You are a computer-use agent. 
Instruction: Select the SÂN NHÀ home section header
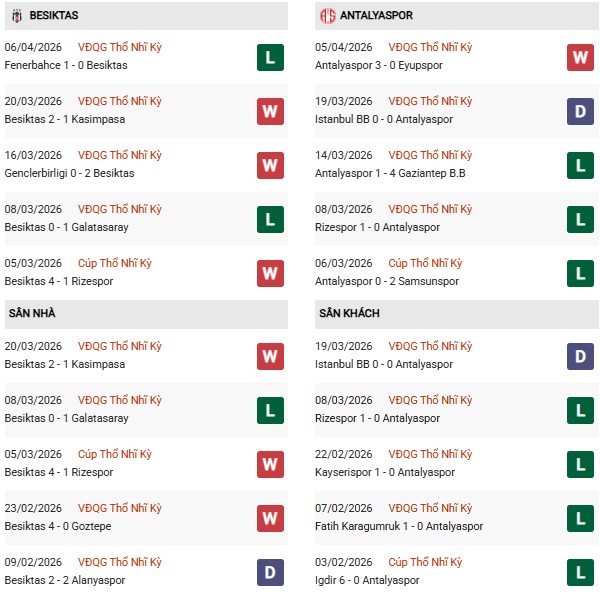point(33,313)
